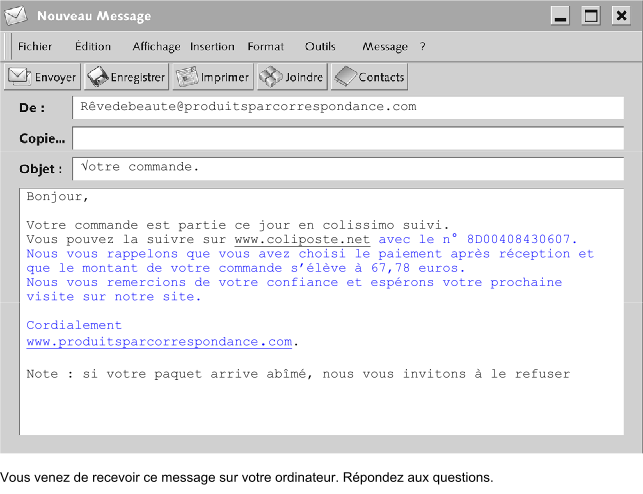Open the Contacts address book
Image resolution: width=643 pixels, height=494 pixels.
click(x=369, y=77)
